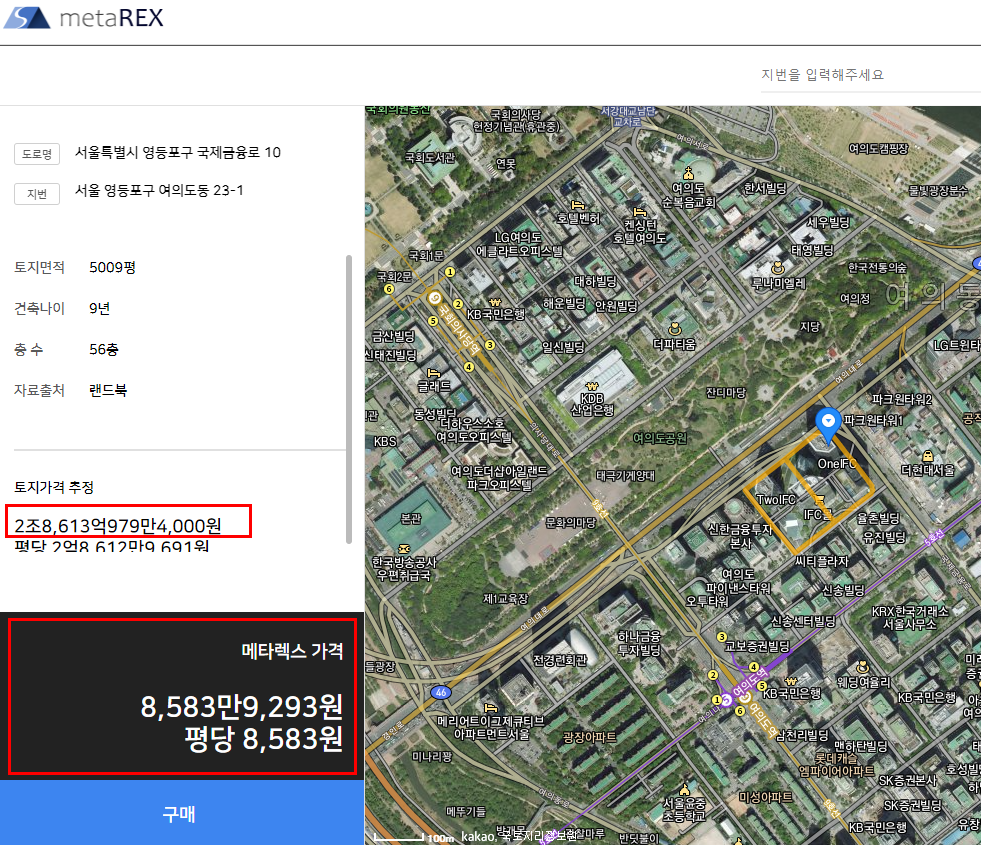981x845 pixels.
Task: Click the blue 구매 purchase button
Action: [181, 813]
